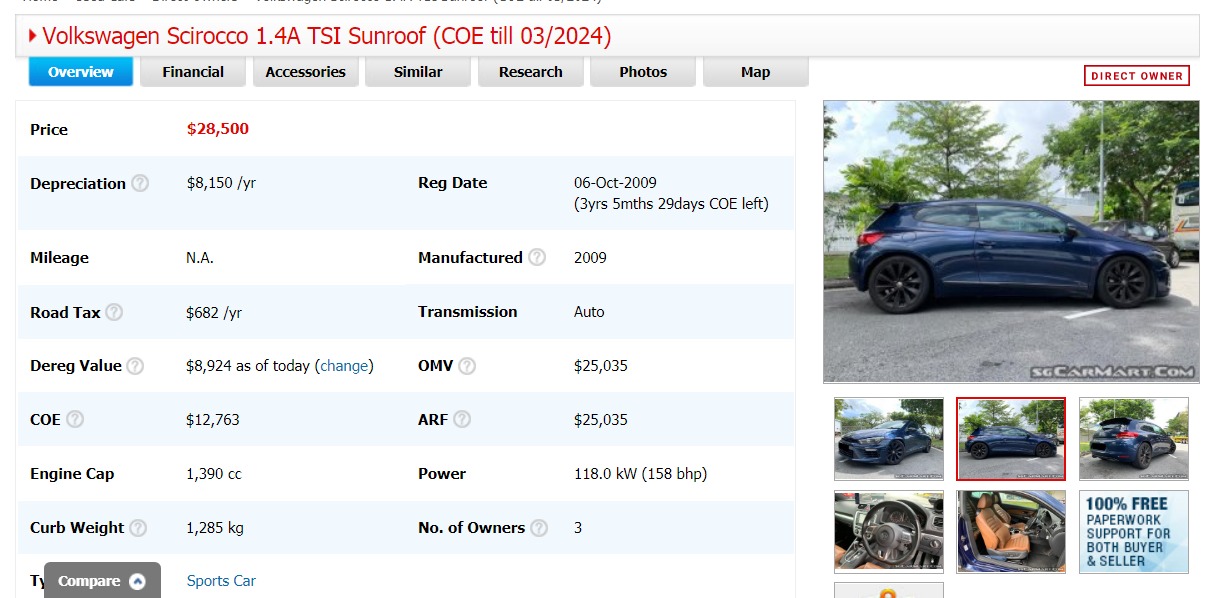Switch to the Financial tab
The width and height of the screenshot is (1232, 598).
[193, 72]
